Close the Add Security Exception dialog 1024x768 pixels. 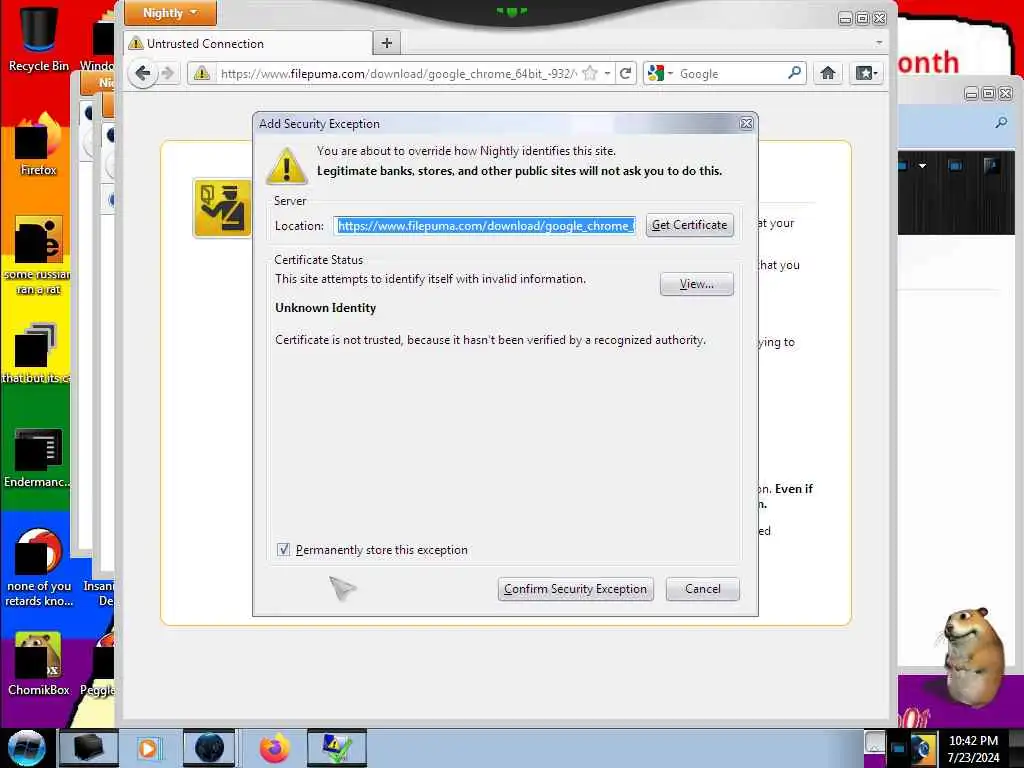[746, 123]
